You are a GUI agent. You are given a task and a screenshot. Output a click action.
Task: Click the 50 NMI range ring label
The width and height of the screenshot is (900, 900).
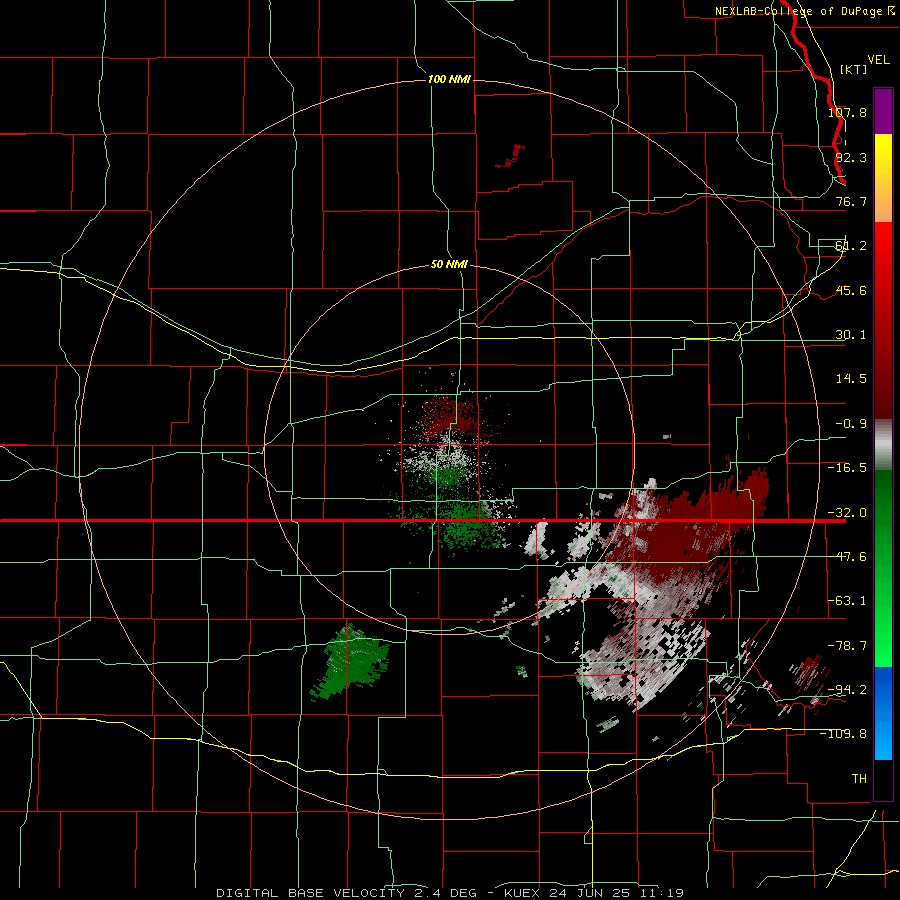pyautogui.click(x=449, y=265)
